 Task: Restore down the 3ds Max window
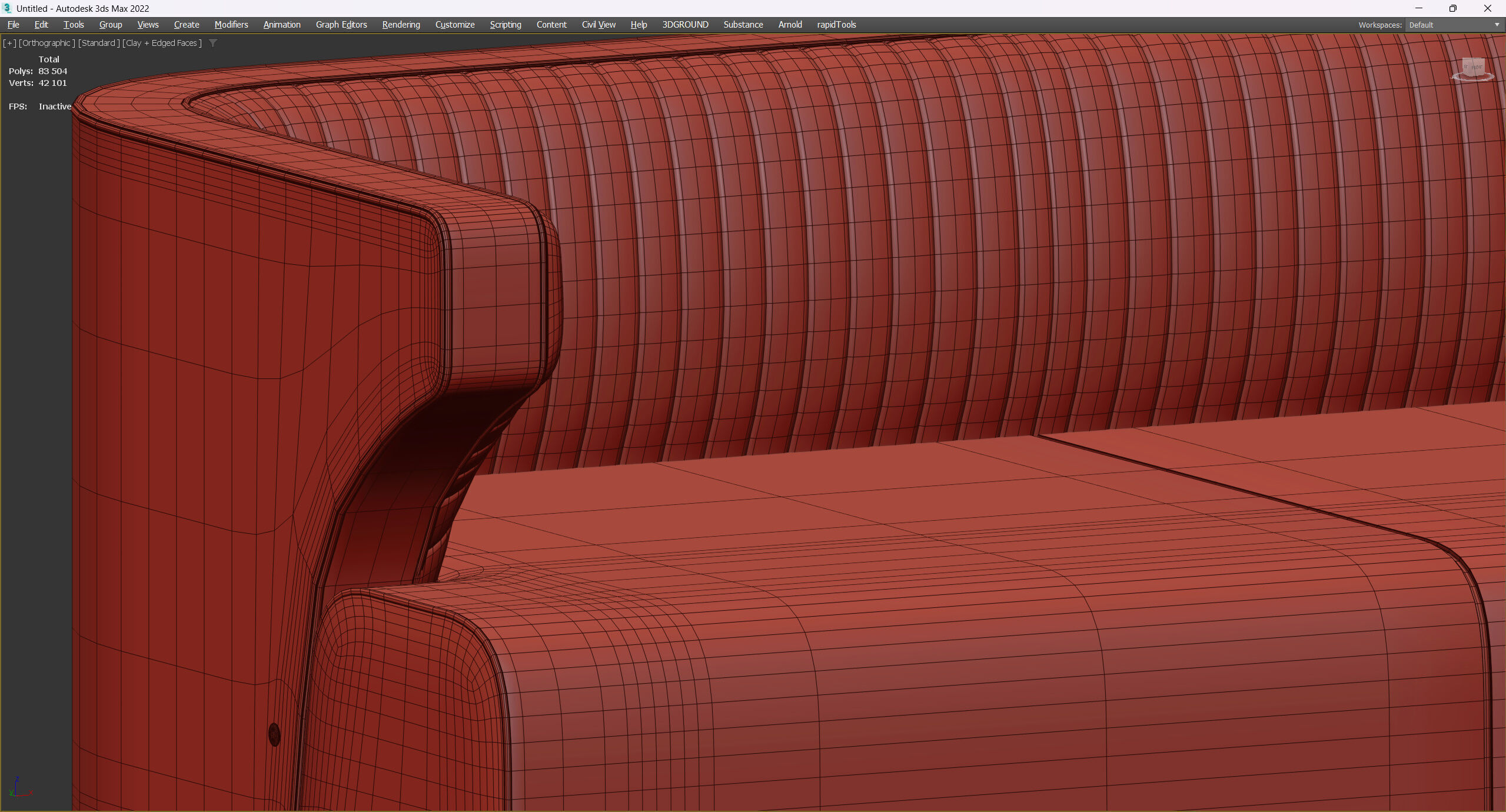pos(1452,8)
